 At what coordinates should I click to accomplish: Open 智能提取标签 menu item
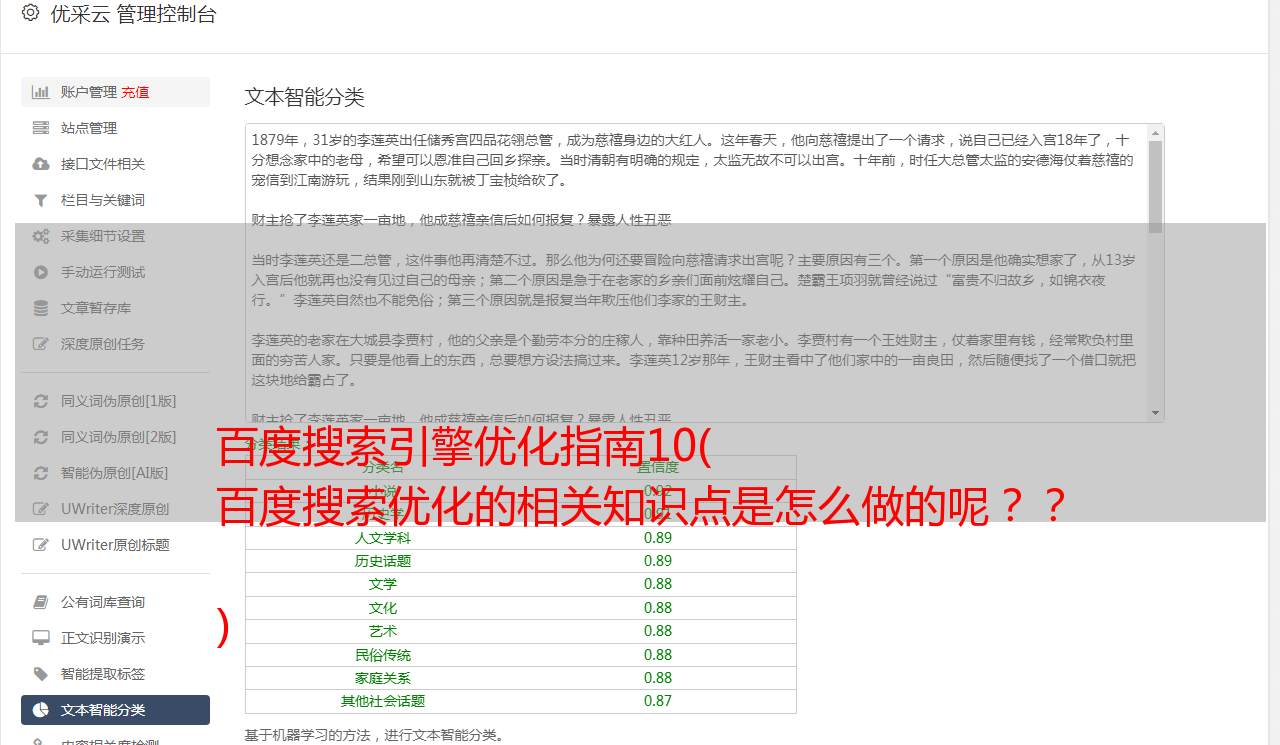click(115, 674)
